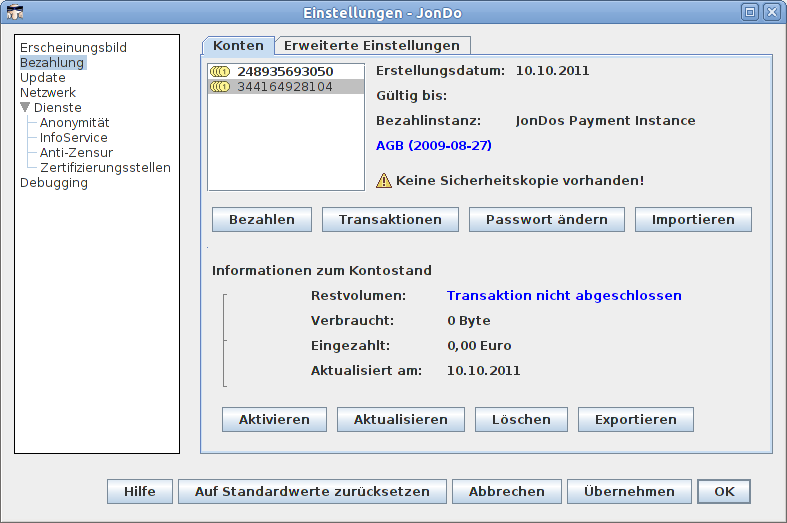Open the Netzwerk settings category

point(48,92)
